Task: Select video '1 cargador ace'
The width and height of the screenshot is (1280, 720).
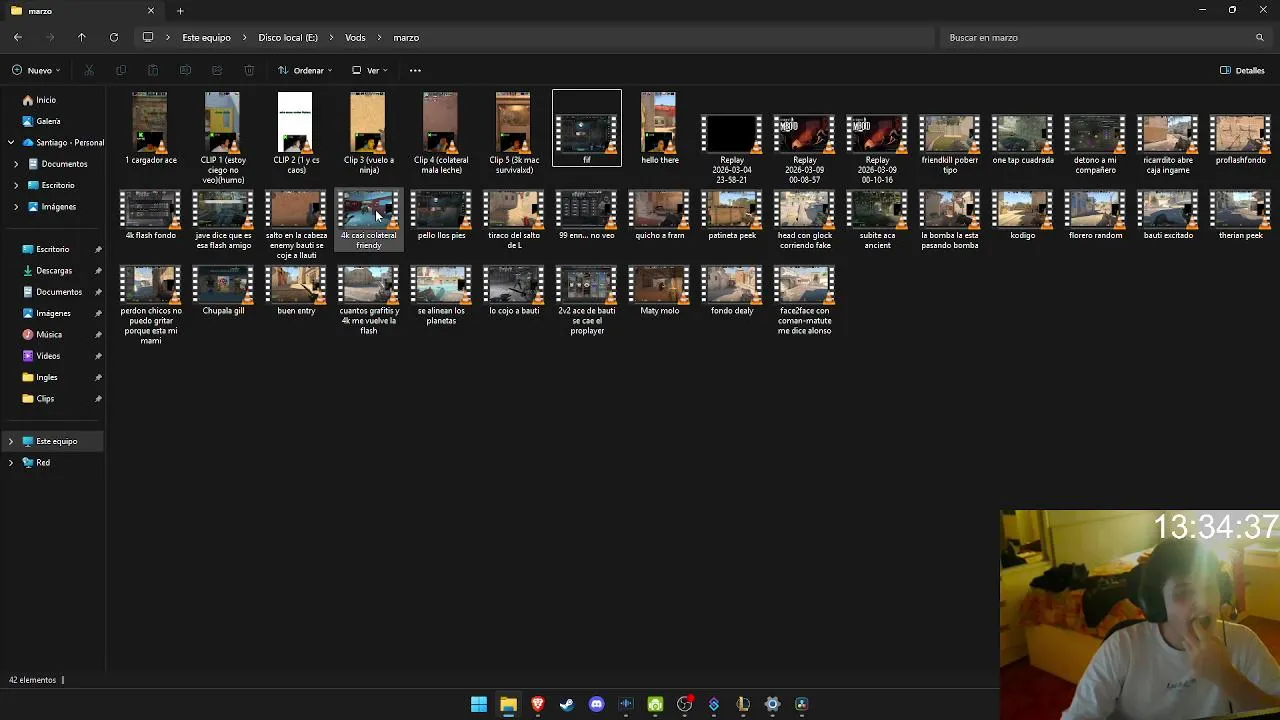Action: pos(150,128)
